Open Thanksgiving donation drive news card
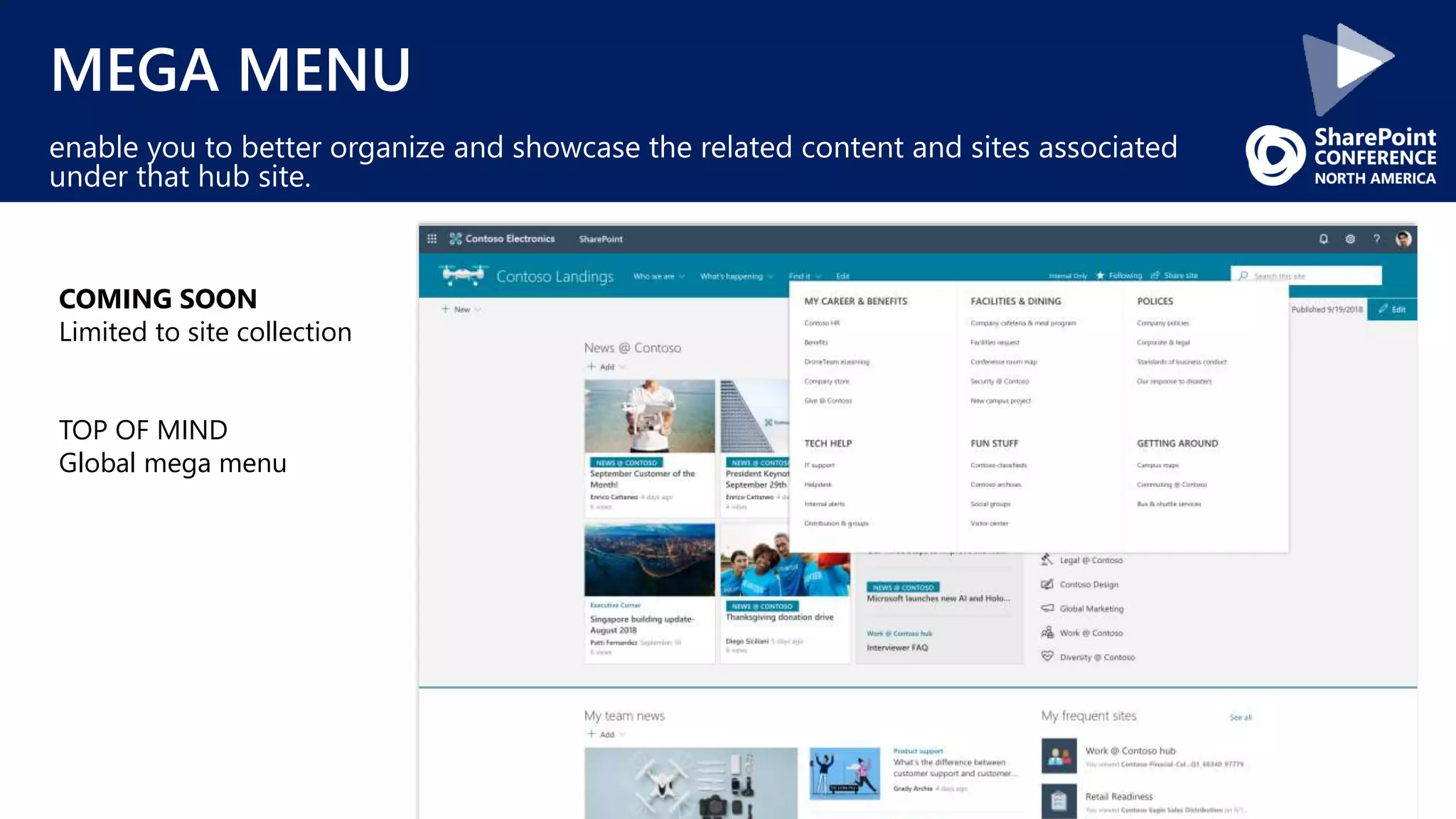This screenshot has width=1456, height=819. click(785, 594)
